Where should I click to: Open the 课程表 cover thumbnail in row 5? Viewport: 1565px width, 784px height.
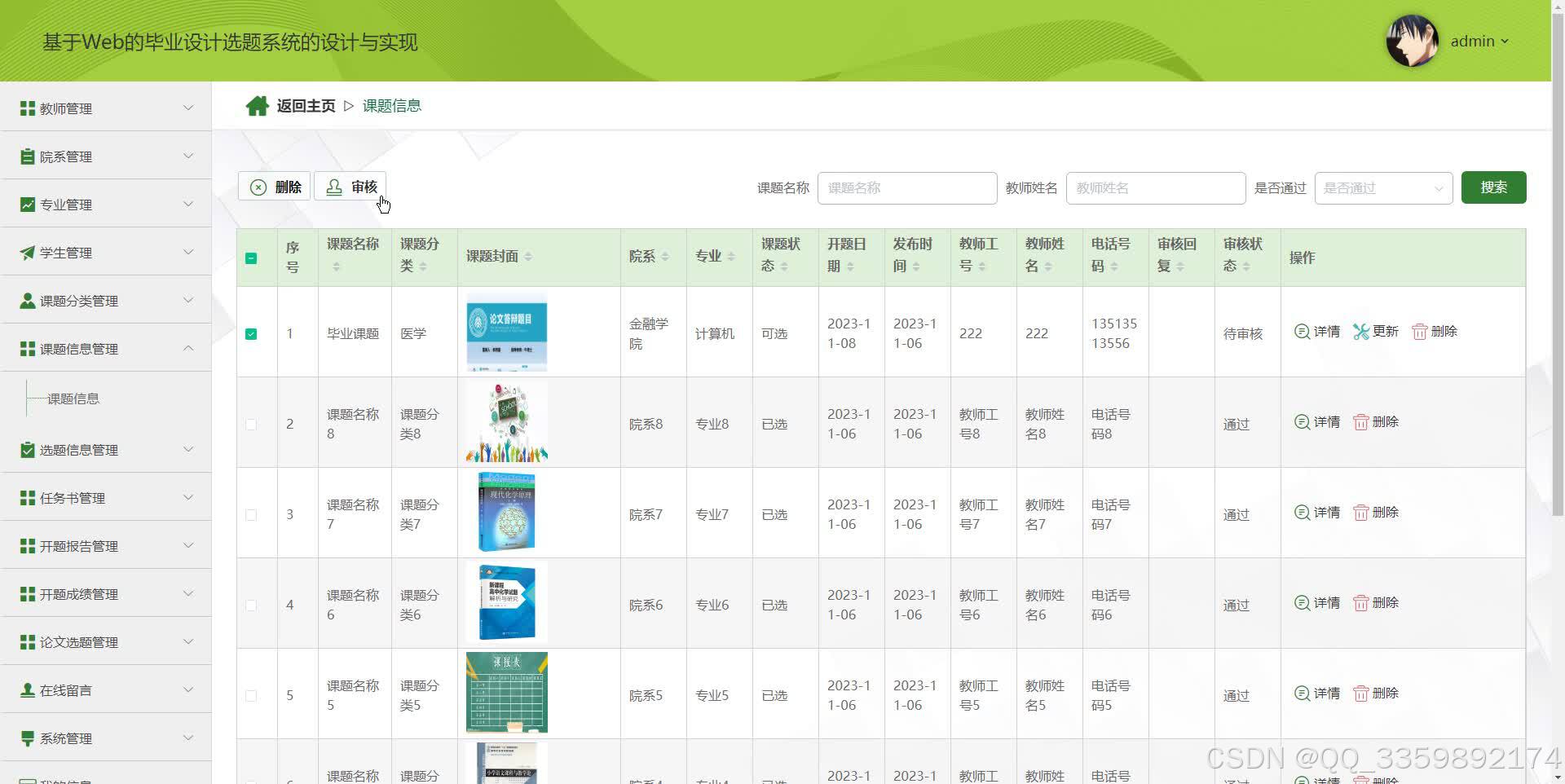(506, 693)
